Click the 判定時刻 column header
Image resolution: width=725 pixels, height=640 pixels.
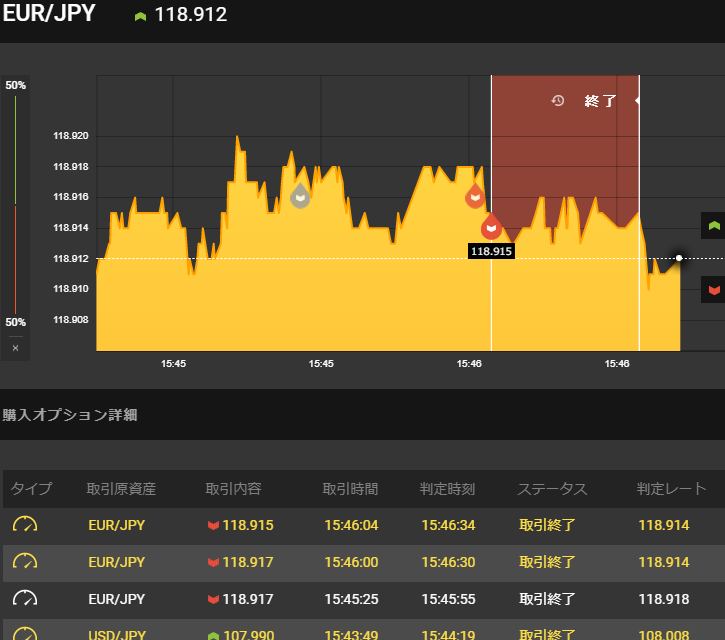448,489
